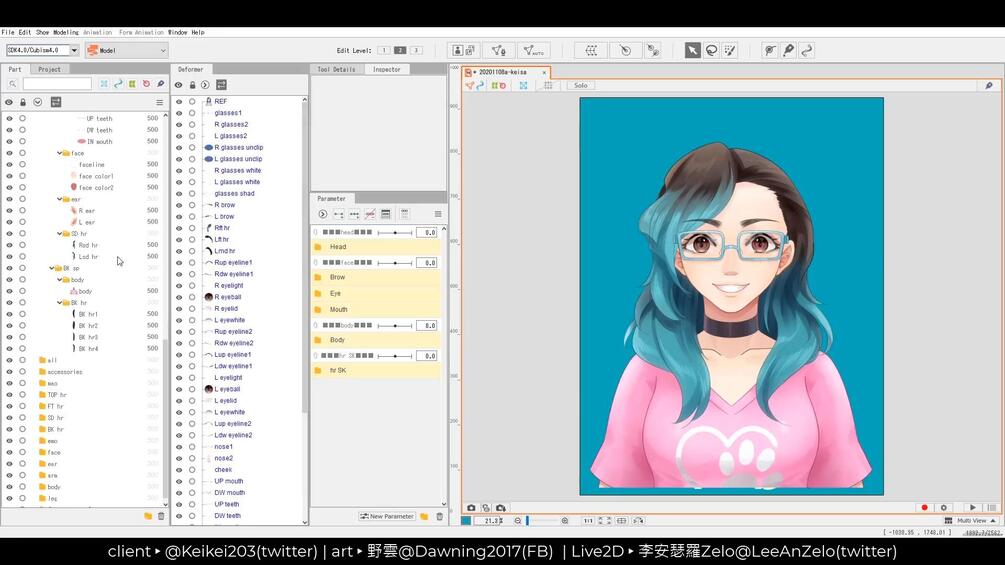
Task: Toggle all-visibility eye in Part panel header
Action: point(9,102)
